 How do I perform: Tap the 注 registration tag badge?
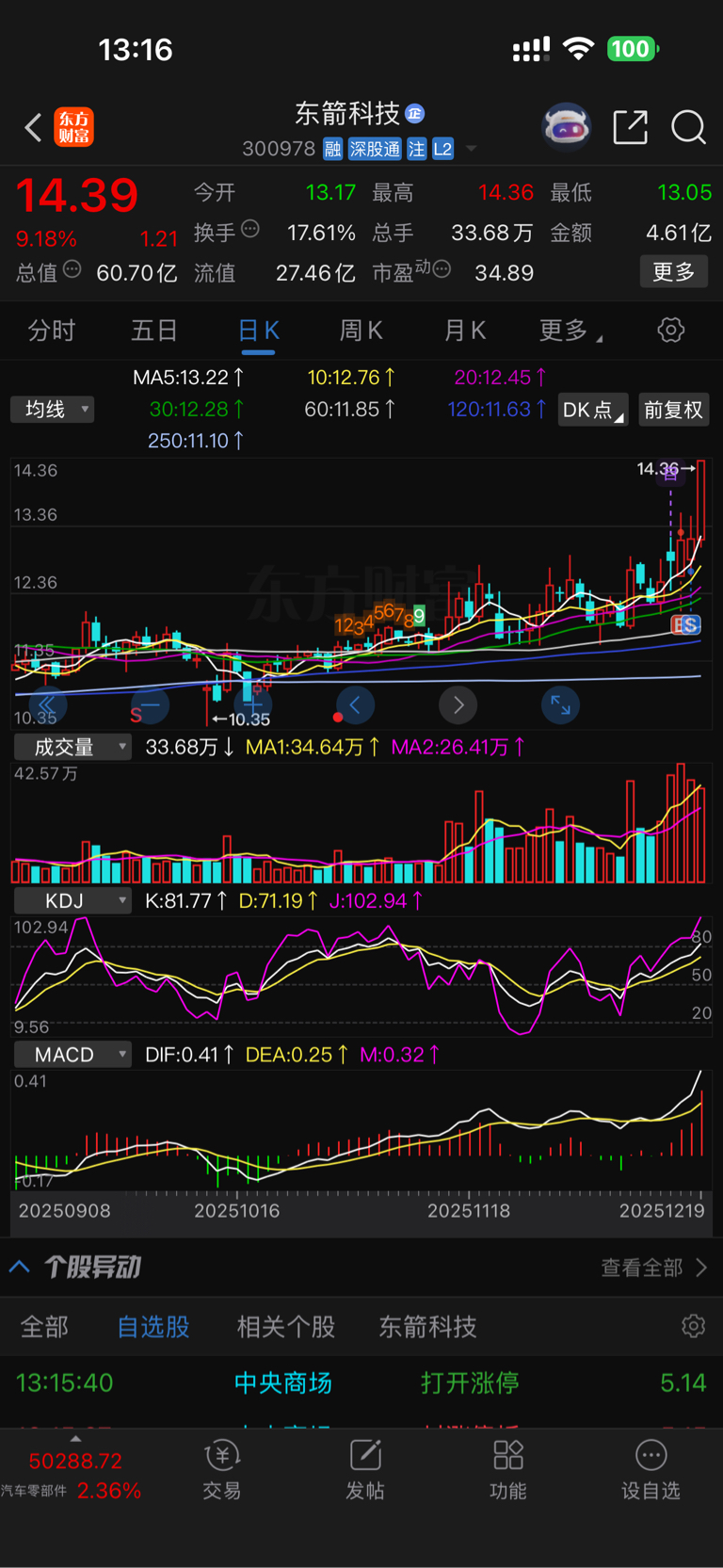(x=416, y=149)
